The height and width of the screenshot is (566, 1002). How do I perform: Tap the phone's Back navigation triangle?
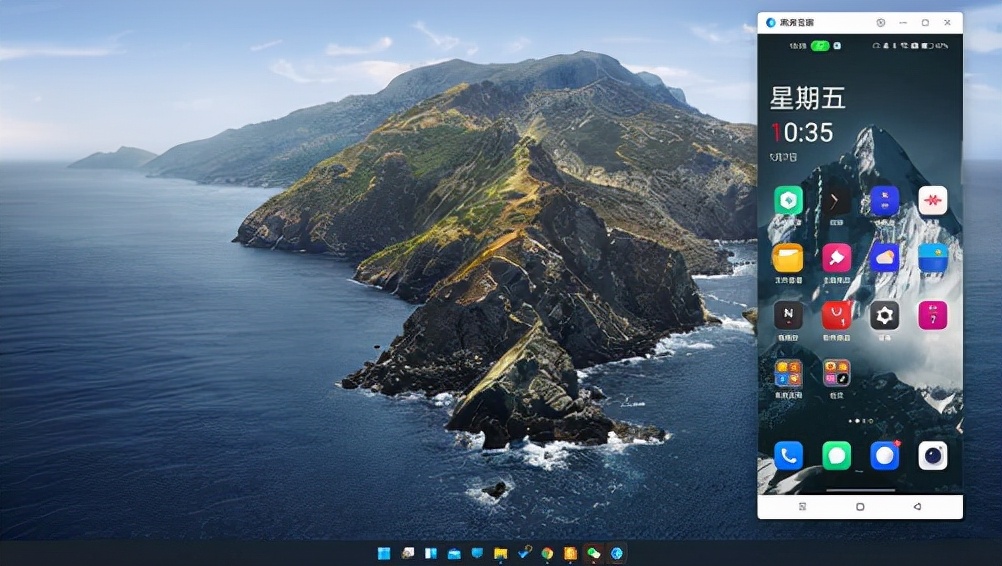coord(917,507)
